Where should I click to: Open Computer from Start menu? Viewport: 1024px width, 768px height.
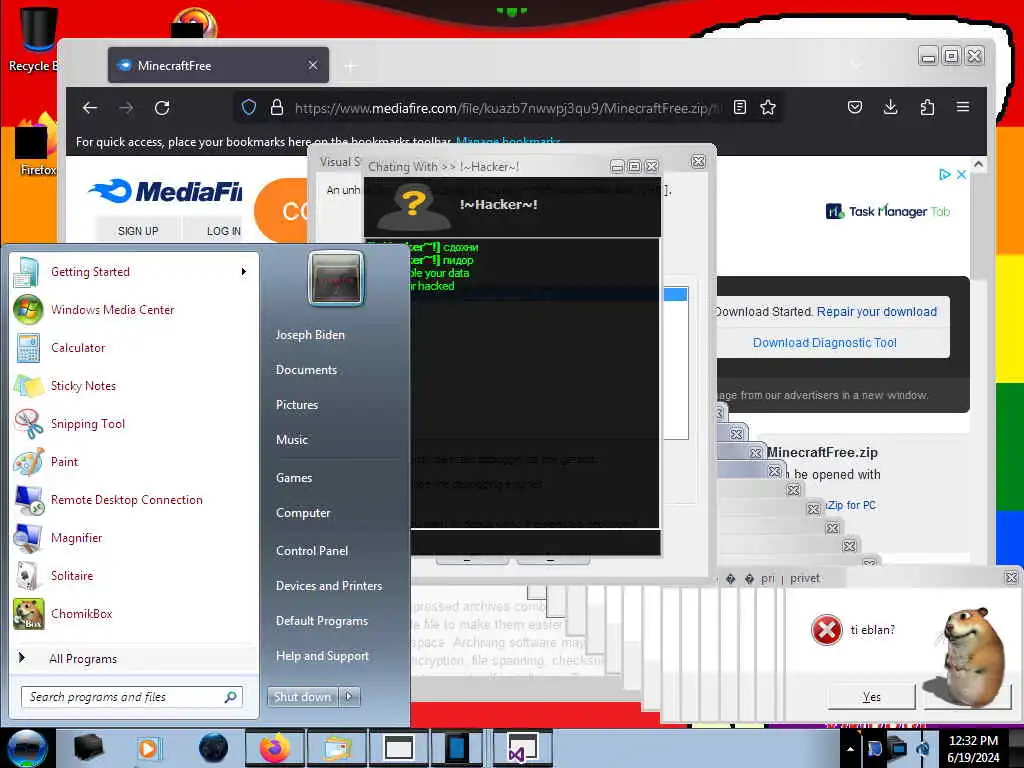[x=303, y=513]
